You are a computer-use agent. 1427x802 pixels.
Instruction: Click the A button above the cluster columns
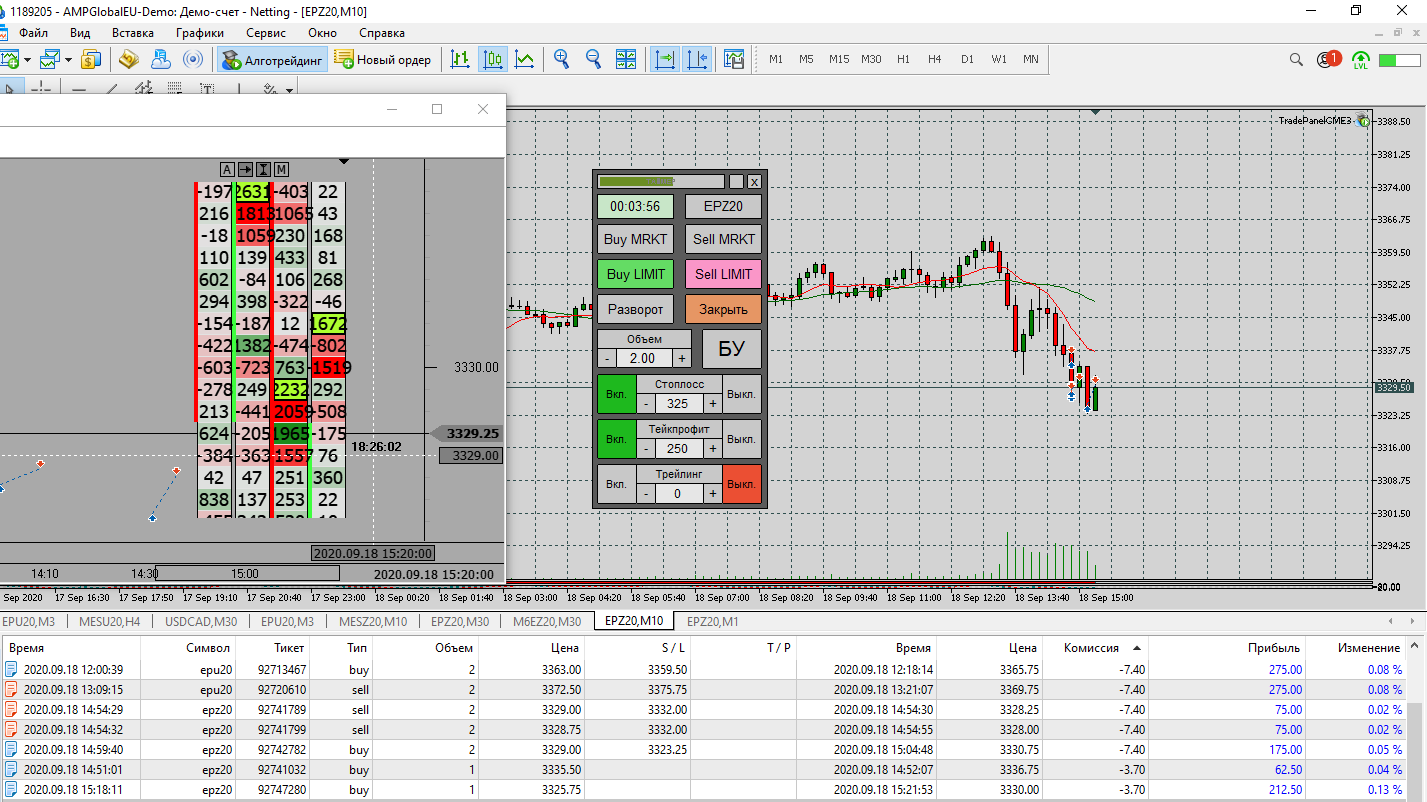[227, 169]
